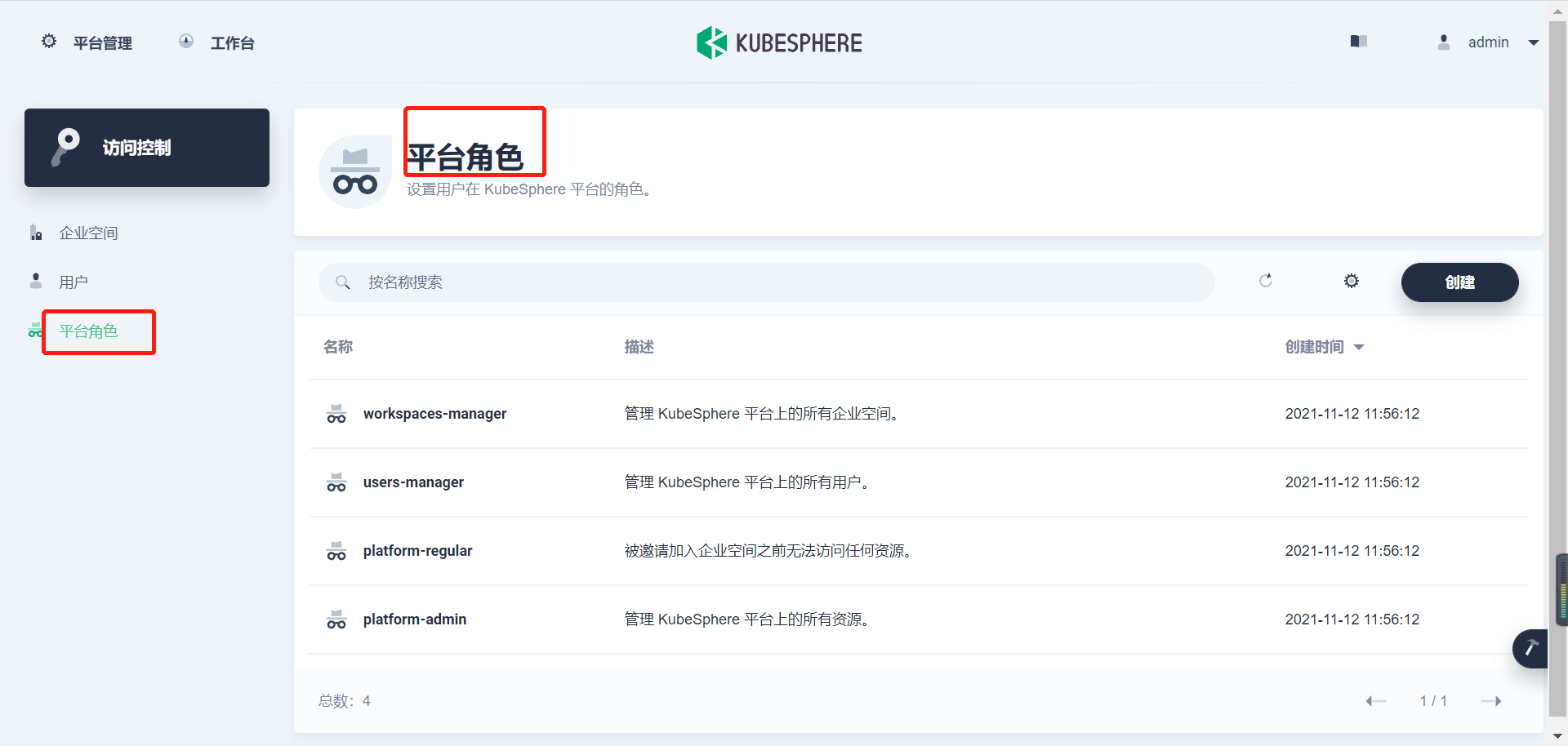Open the documentation book icon
1568x746 pixels.
click(1359, 42)
